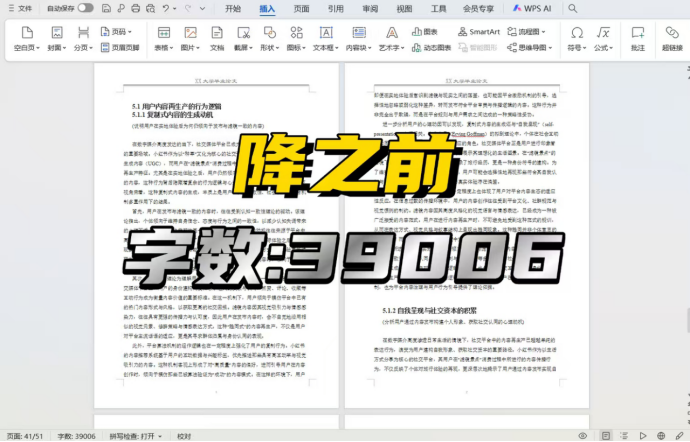Insert a content block (内容块)
The image size is (690, 442).
click(x=359, y=38)
